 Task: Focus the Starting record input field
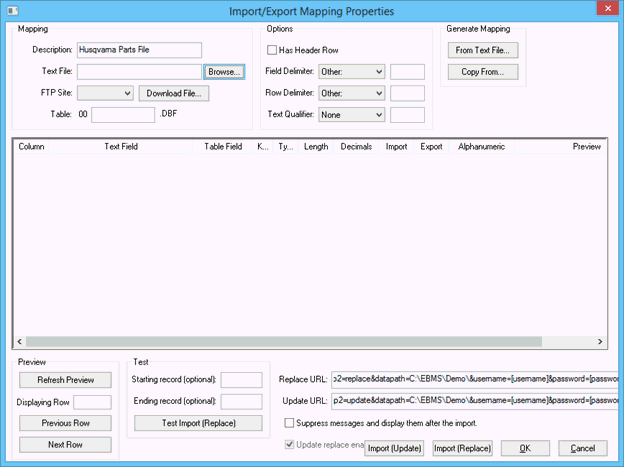[241, 380]
